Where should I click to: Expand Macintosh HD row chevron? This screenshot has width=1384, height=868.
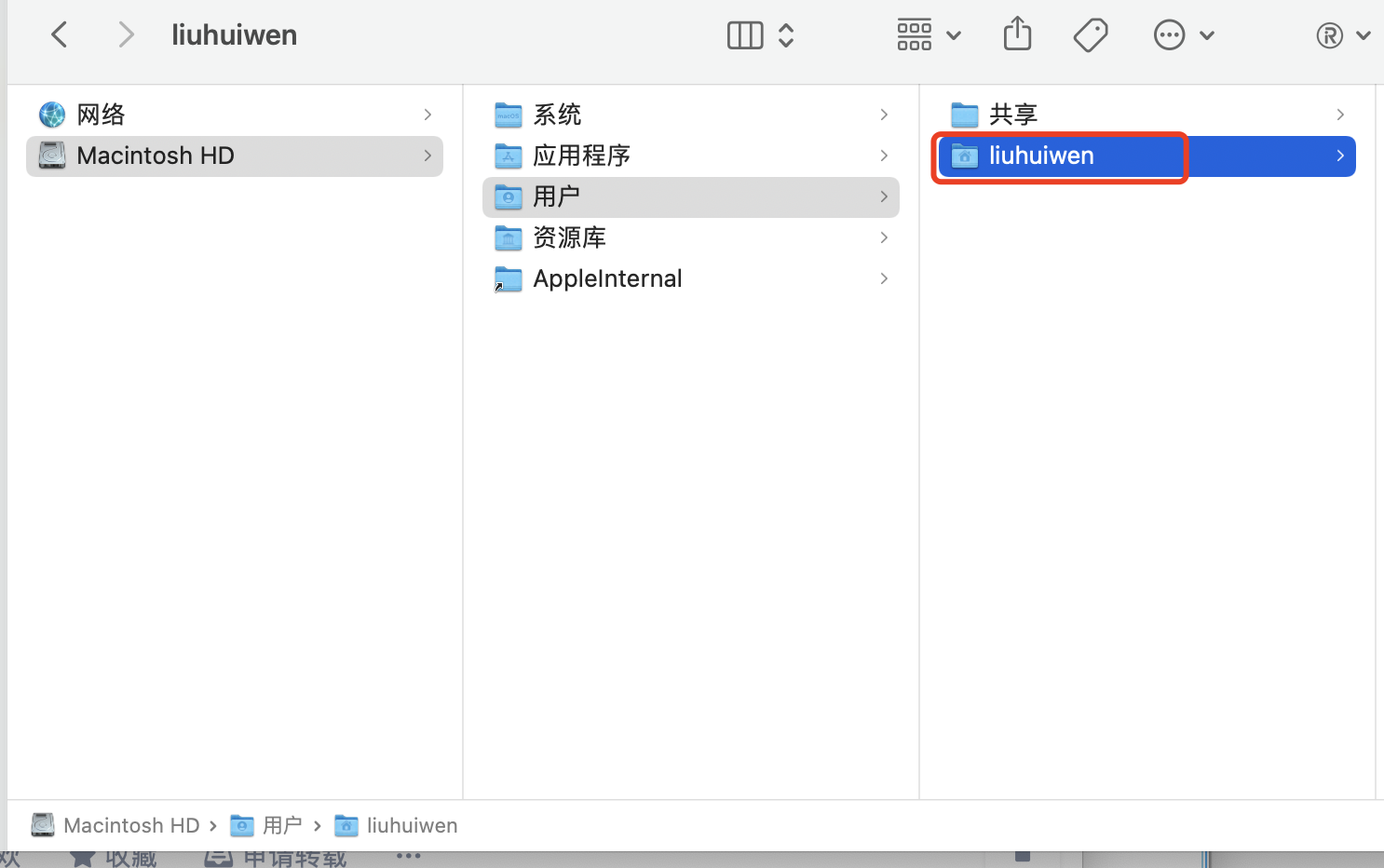427,156
